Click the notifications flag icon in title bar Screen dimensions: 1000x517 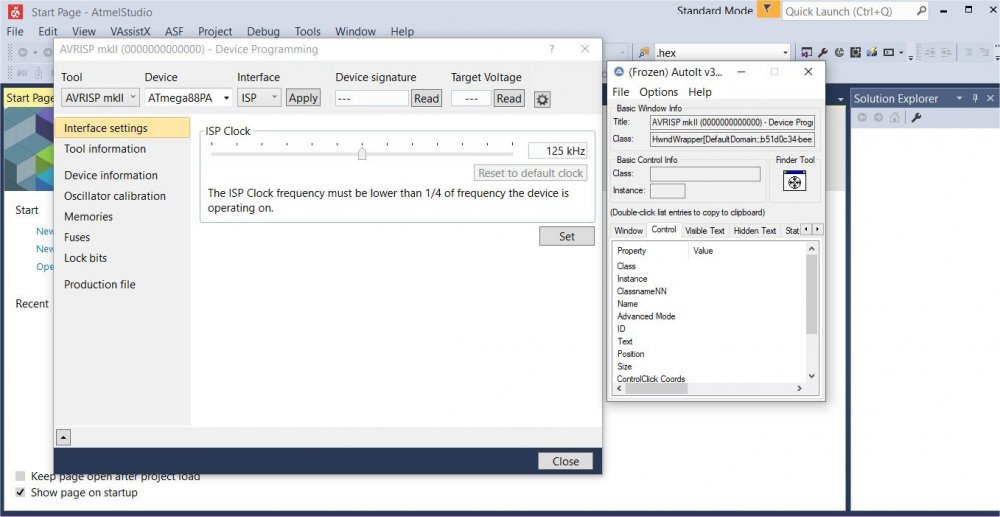point(768,10)
